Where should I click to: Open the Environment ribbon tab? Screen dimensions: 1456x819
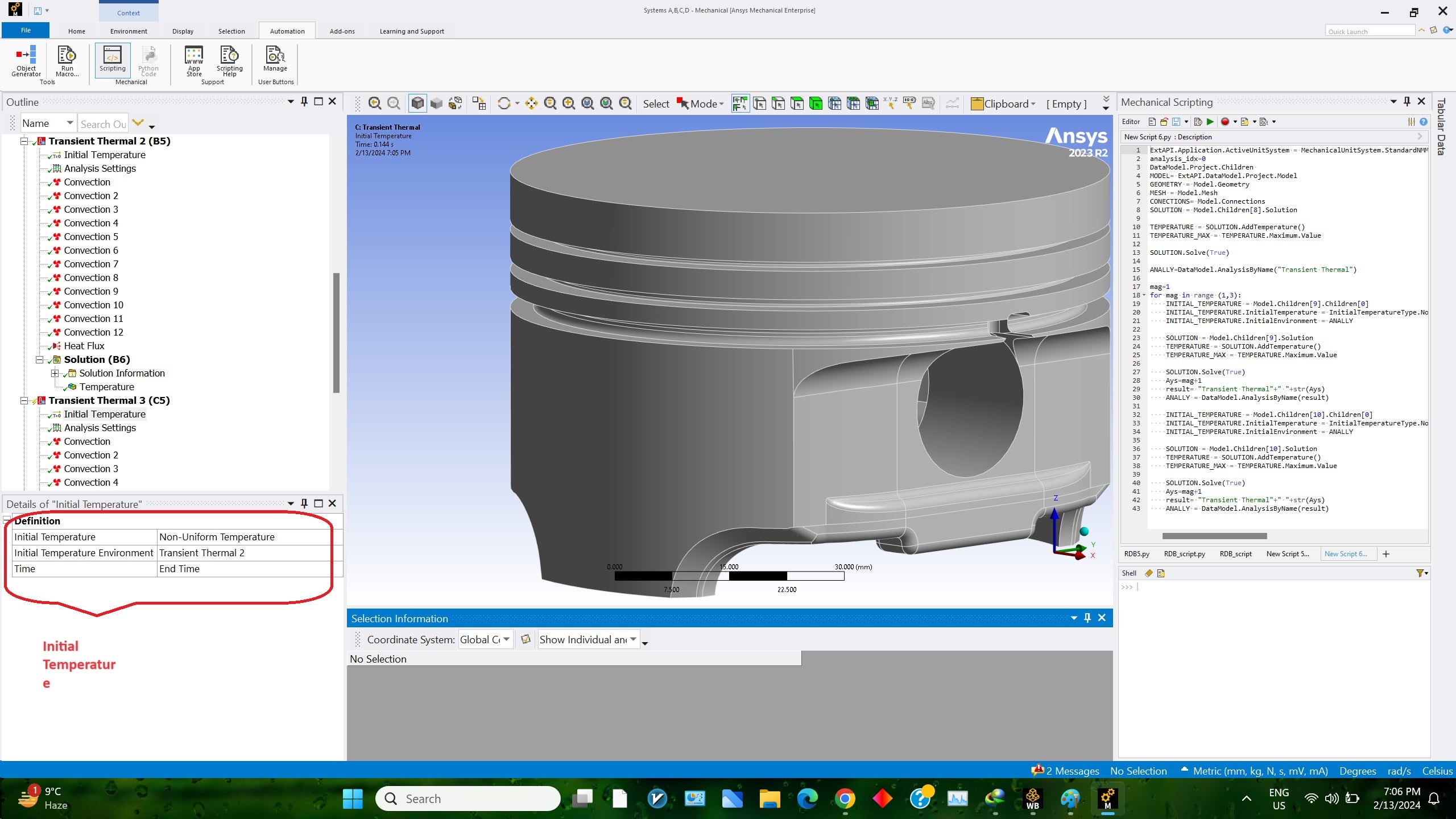pos(129,31)
